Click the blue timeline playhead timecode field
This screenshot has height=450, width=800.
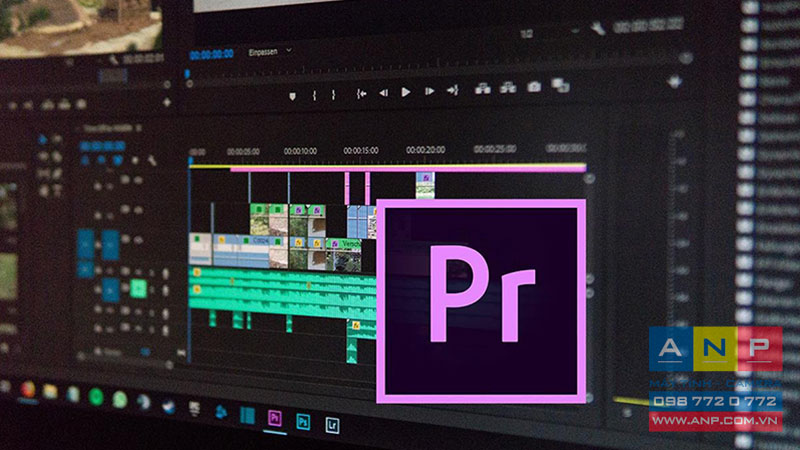click(x=102, y=146)
